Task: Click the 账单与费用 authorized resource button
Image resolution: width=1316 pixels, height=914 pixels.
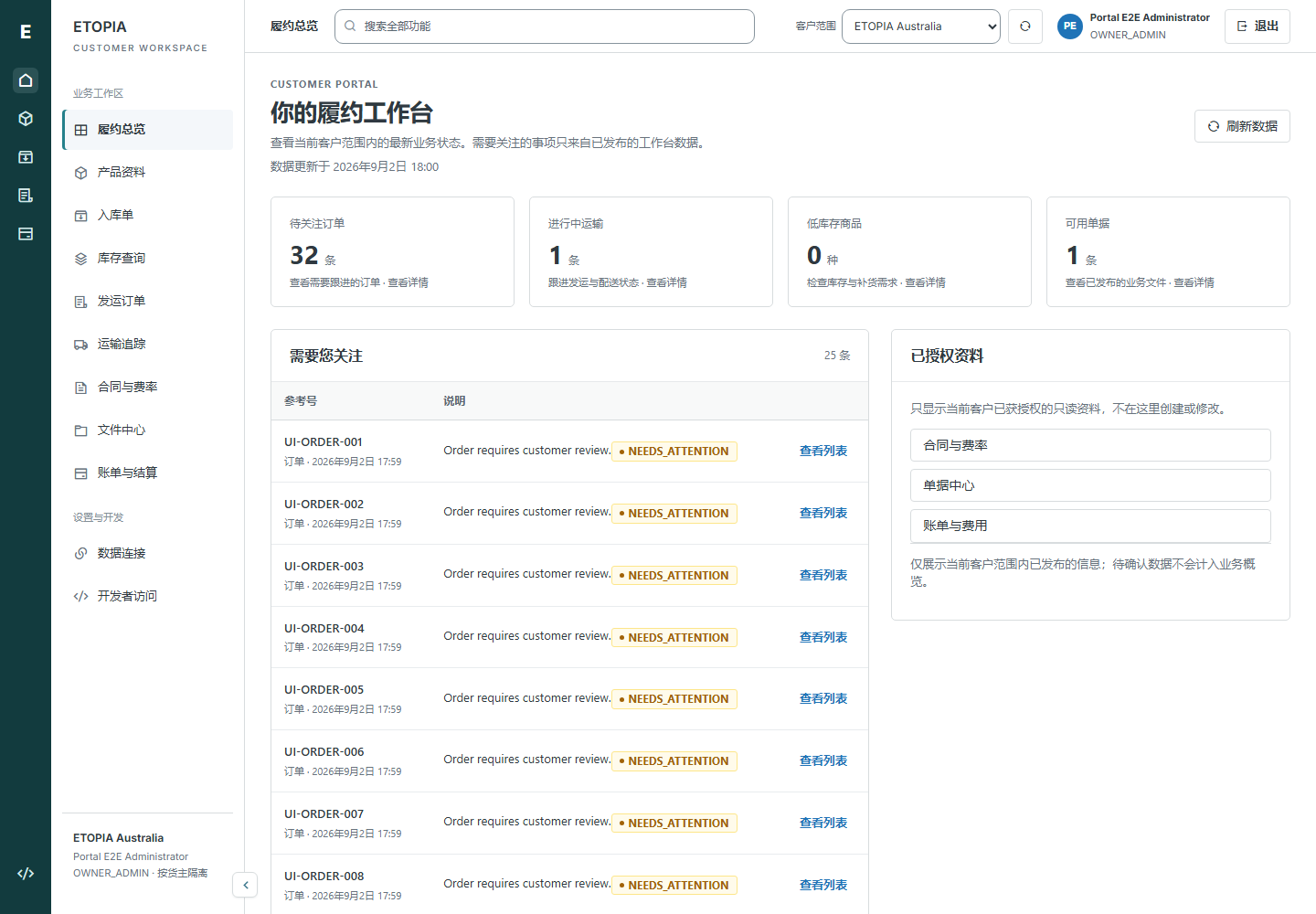Action: click(1090, 526)
